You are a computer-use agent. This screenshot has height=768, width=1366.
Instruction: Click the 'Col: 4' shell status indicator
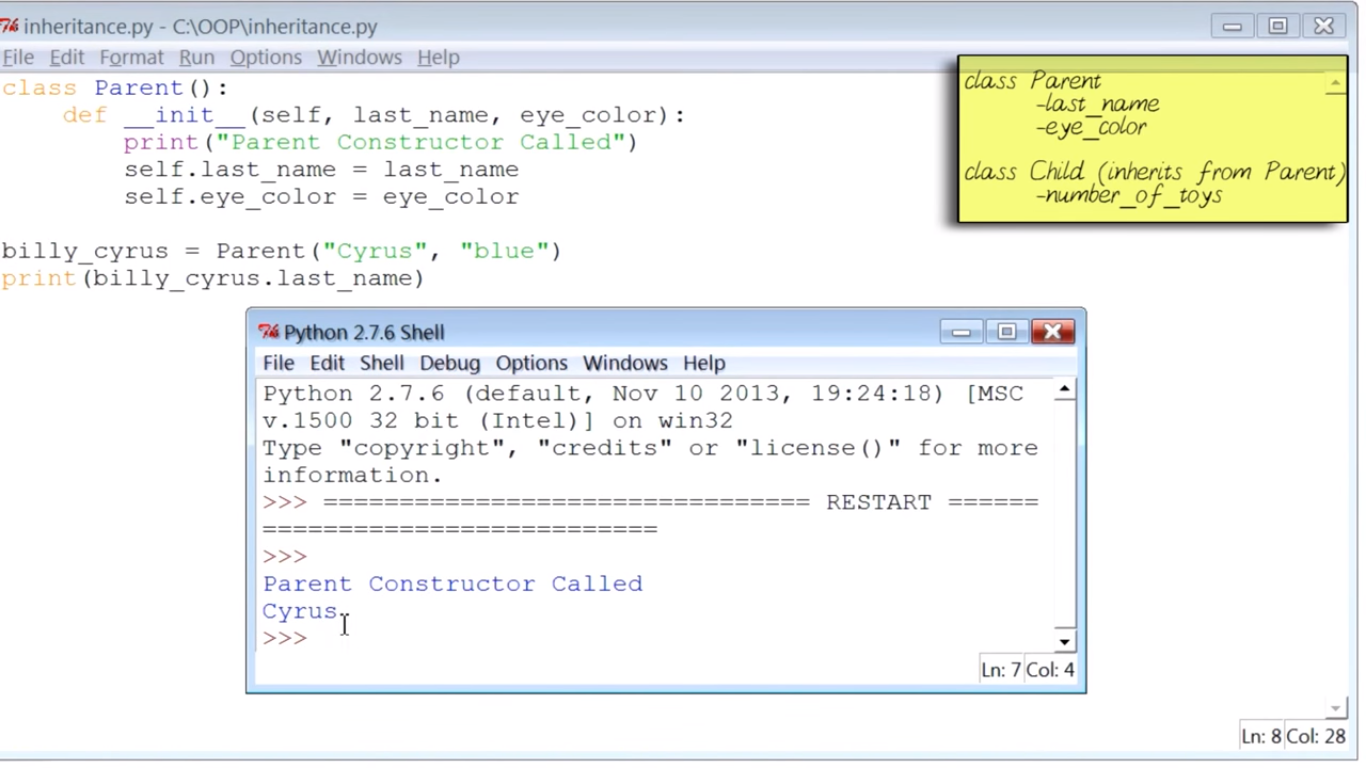pyautogui.click(x=1050, y=670)
